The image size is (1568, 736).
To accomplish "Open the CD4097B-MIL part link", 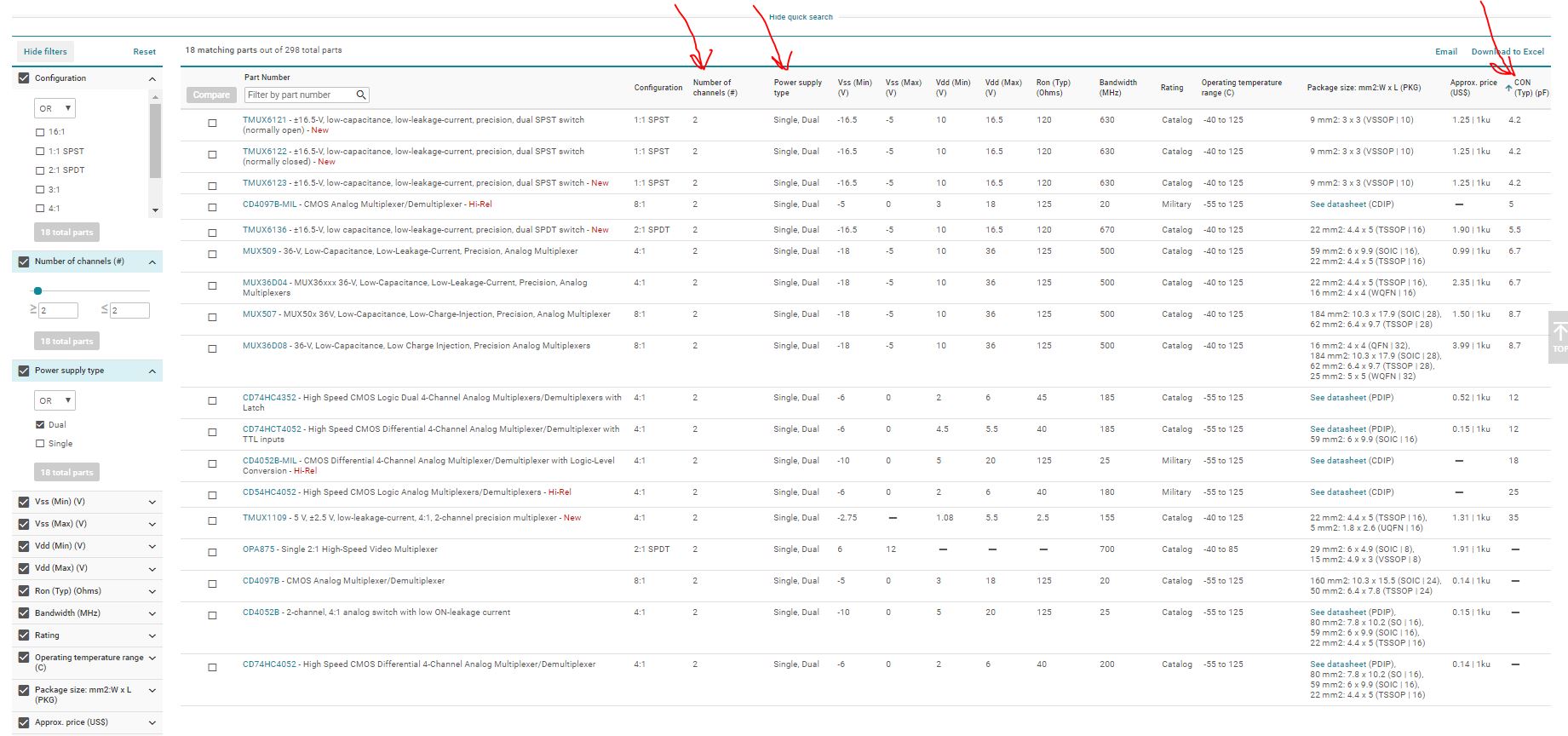I will (270, 204).
